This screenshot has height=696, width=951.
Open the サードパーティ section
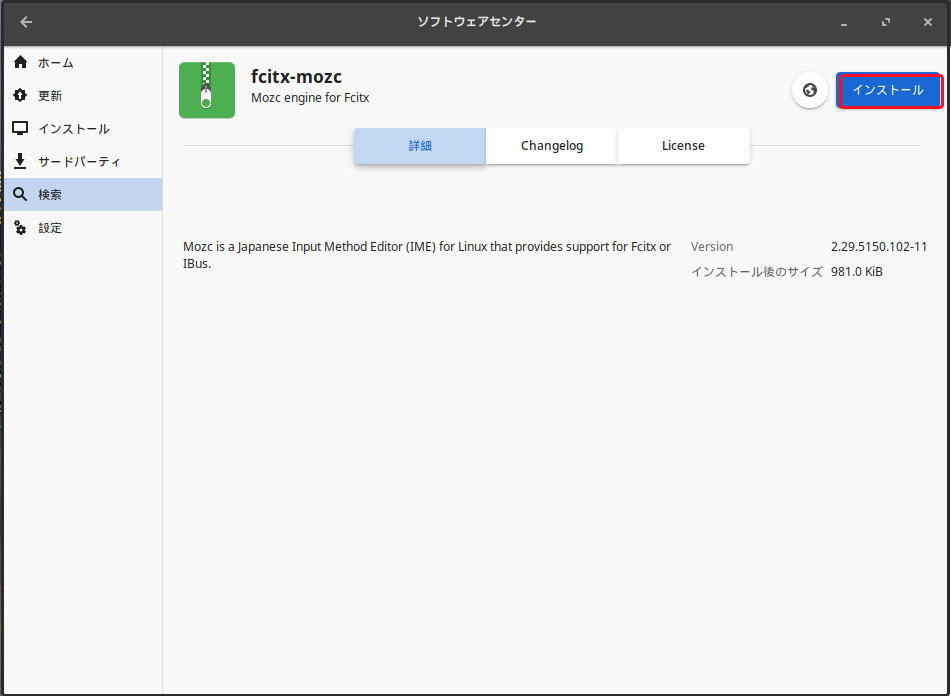coord(79,162)
